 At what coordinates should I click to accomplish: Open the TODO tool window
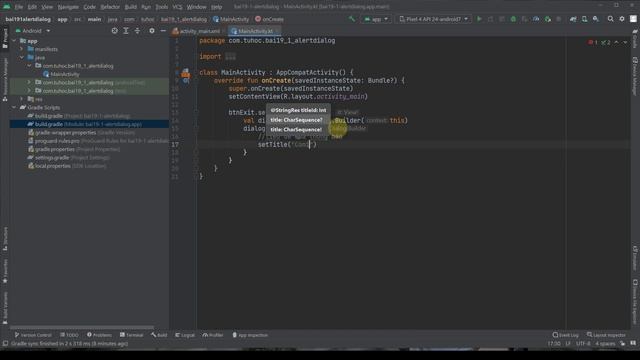pyautogui.click(x=69, y=335)
